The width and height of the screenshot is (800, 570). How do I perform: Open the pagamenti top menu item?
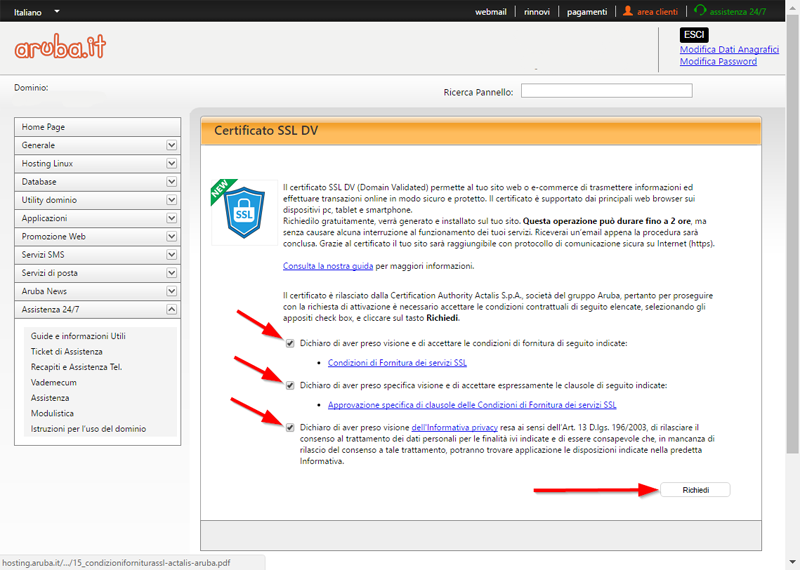[x=587, y=12]
